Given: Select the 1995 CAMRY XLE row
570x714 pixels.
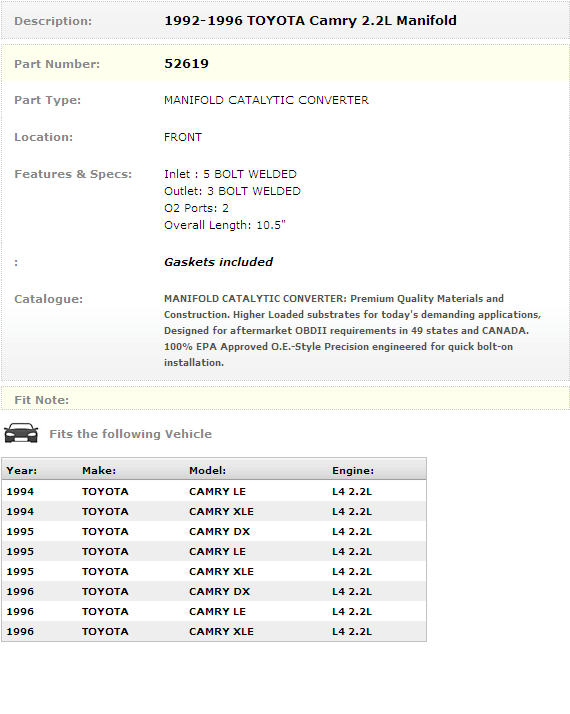Looking at the screenshot, I should point(214,571).
